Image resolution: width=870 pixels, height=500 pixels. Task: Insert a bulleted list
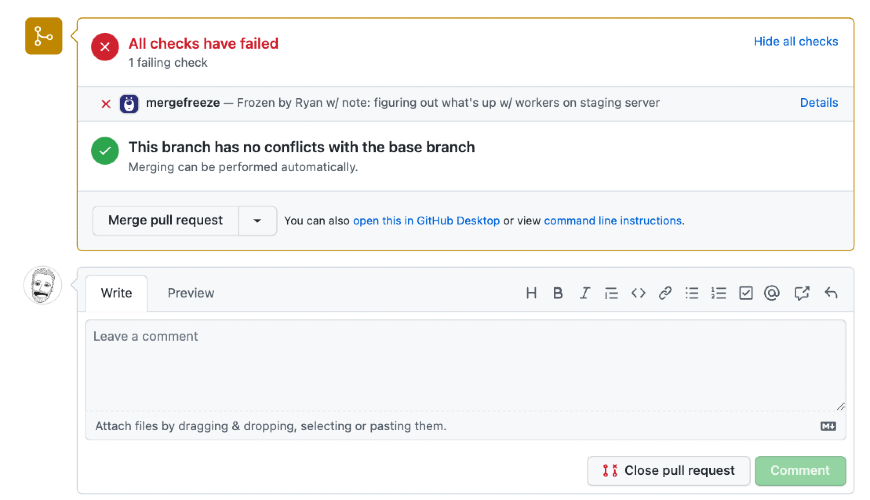[691, 293]
